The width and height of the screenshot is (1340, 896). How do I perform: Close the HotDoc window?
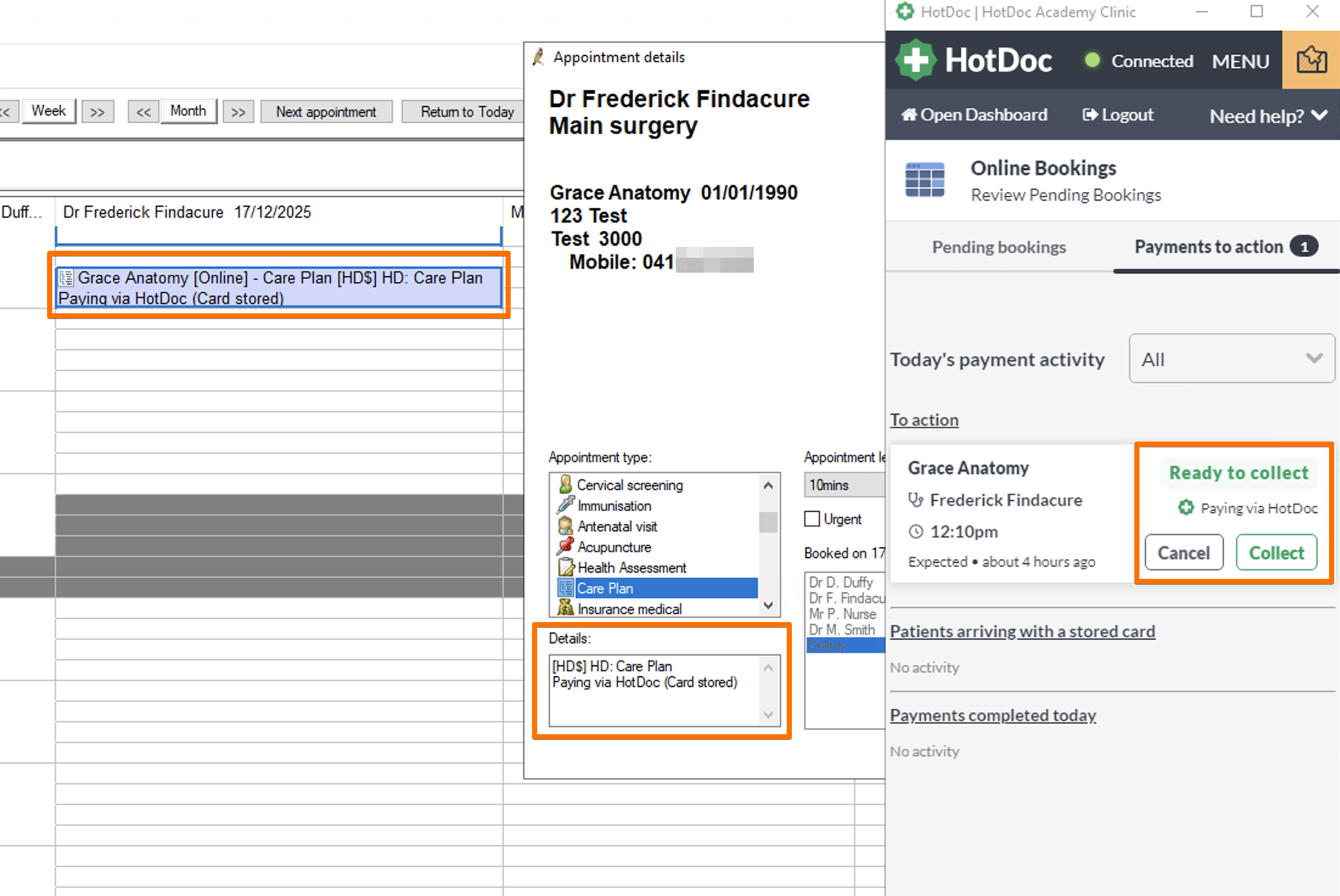[1312, 12]
